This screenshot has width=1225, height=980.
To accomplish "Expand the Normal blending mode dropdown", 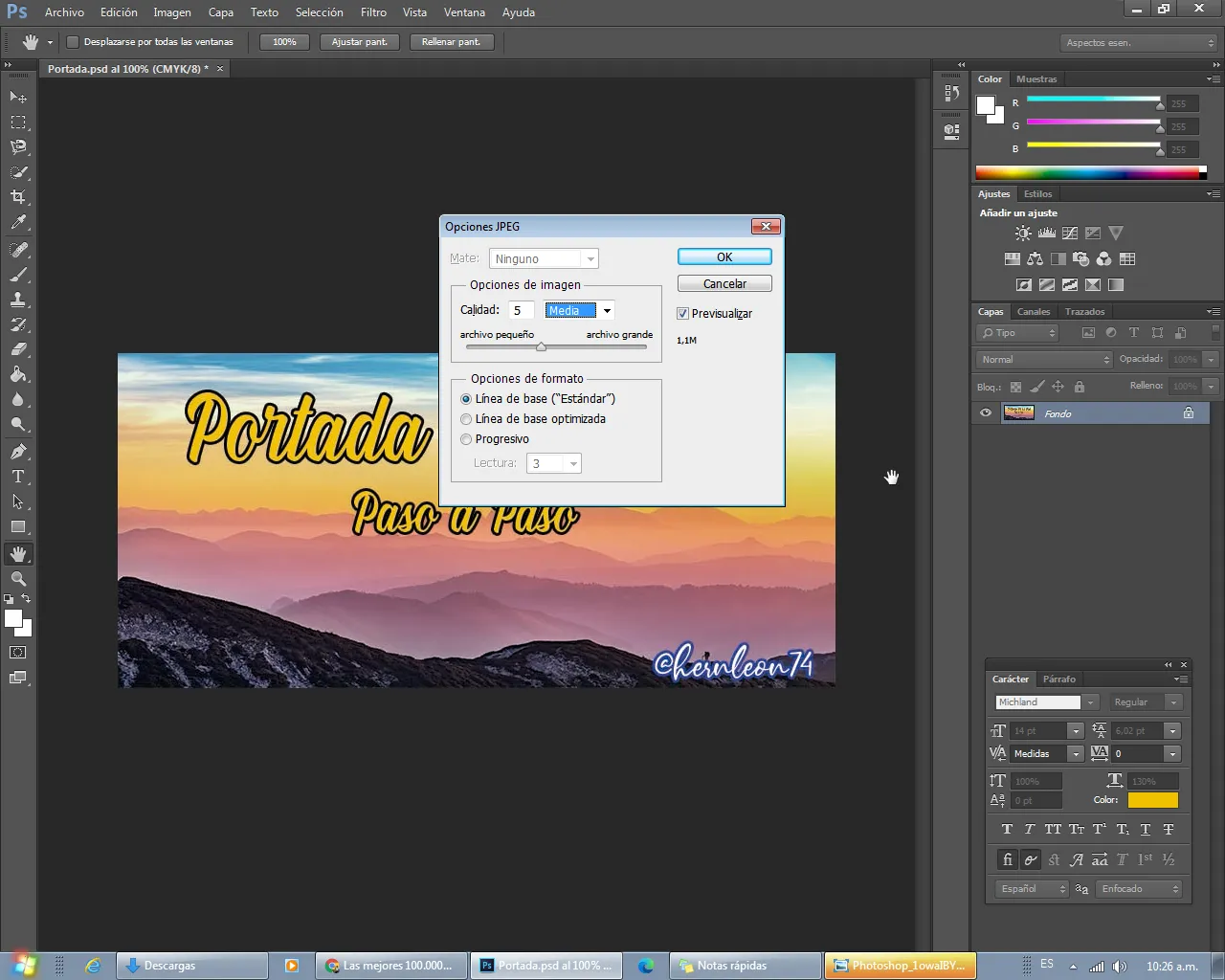I will 1044,360.
